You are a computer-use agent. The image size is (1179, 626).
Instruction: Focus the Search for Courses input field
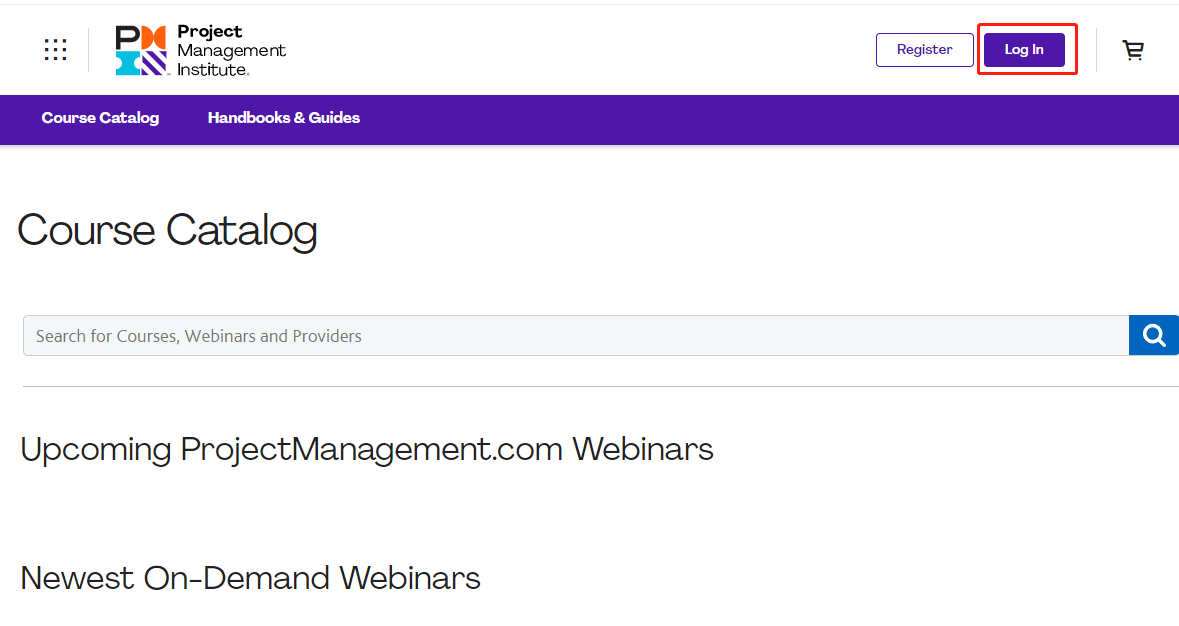pyautogui.click(x=576, y=335)
